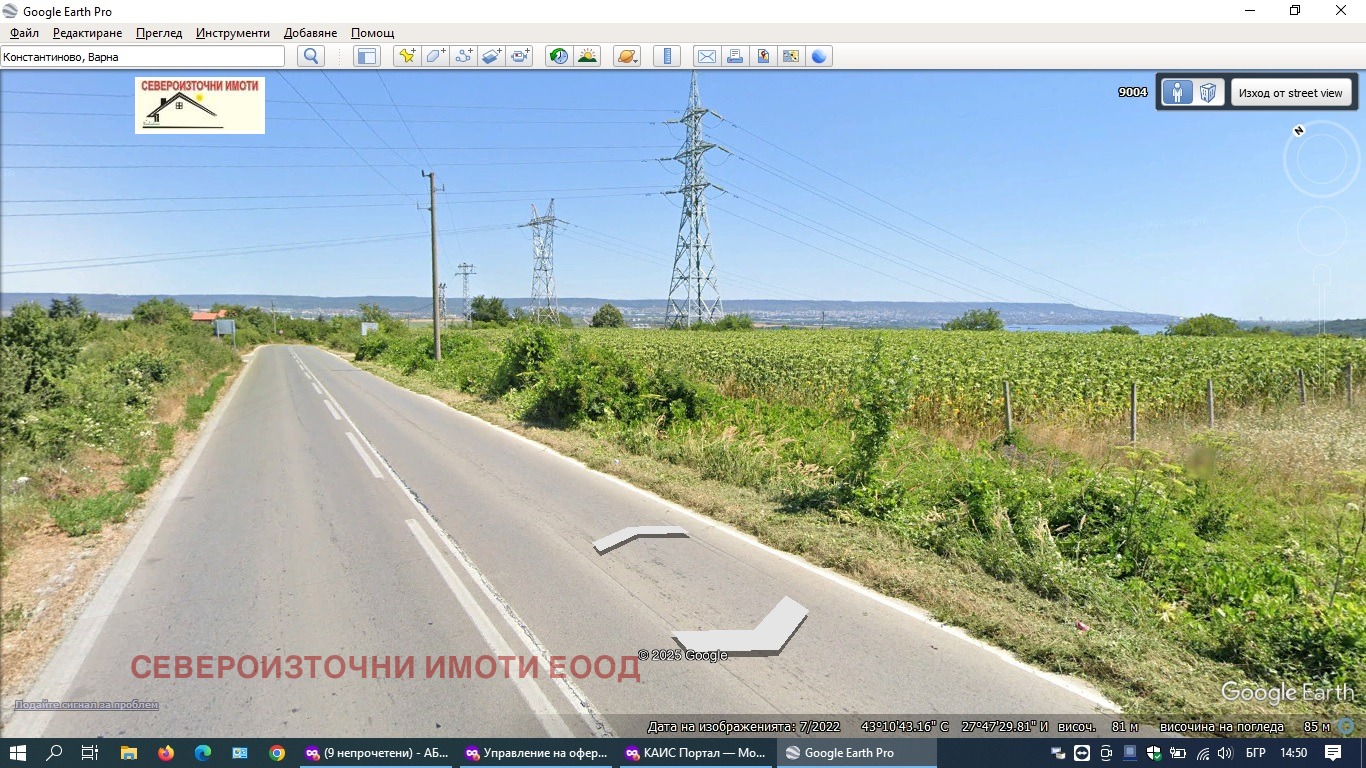
Task: Launch the search with the magnifier icon
Action: click(x=310, y=55)
